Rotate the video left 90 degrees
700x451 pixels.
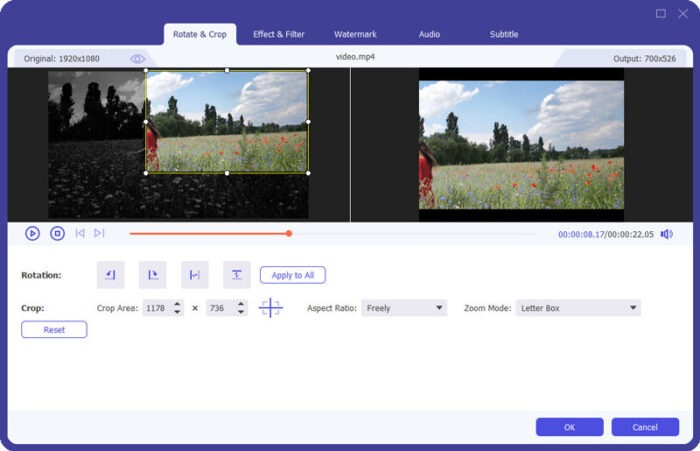pyautogui.click(x=110, y=275)
